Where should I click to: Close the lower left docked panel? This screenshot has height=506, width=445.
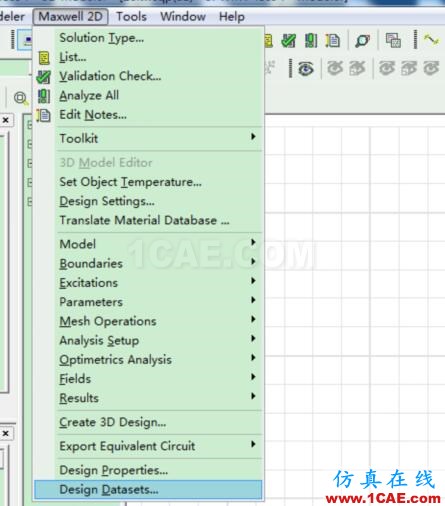[x=6, y=433]
